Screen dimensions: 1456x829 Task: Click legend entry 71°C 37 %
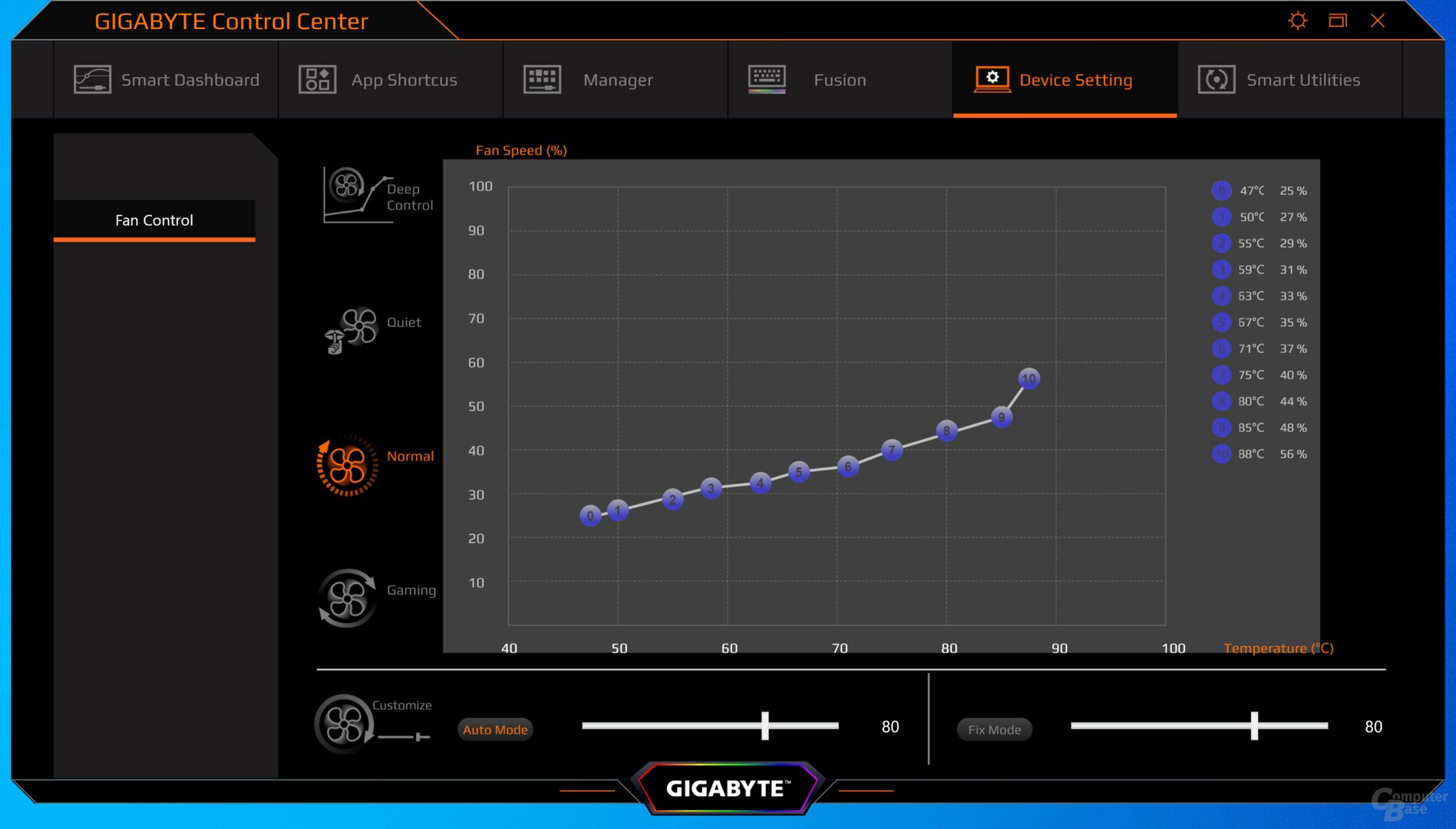click(x=1260, y=348)
